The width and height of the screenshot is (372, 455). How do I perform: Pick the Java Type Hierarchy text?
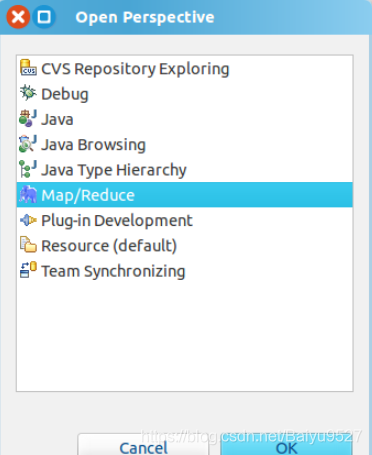pyautogui.click(x=114, y=170)
